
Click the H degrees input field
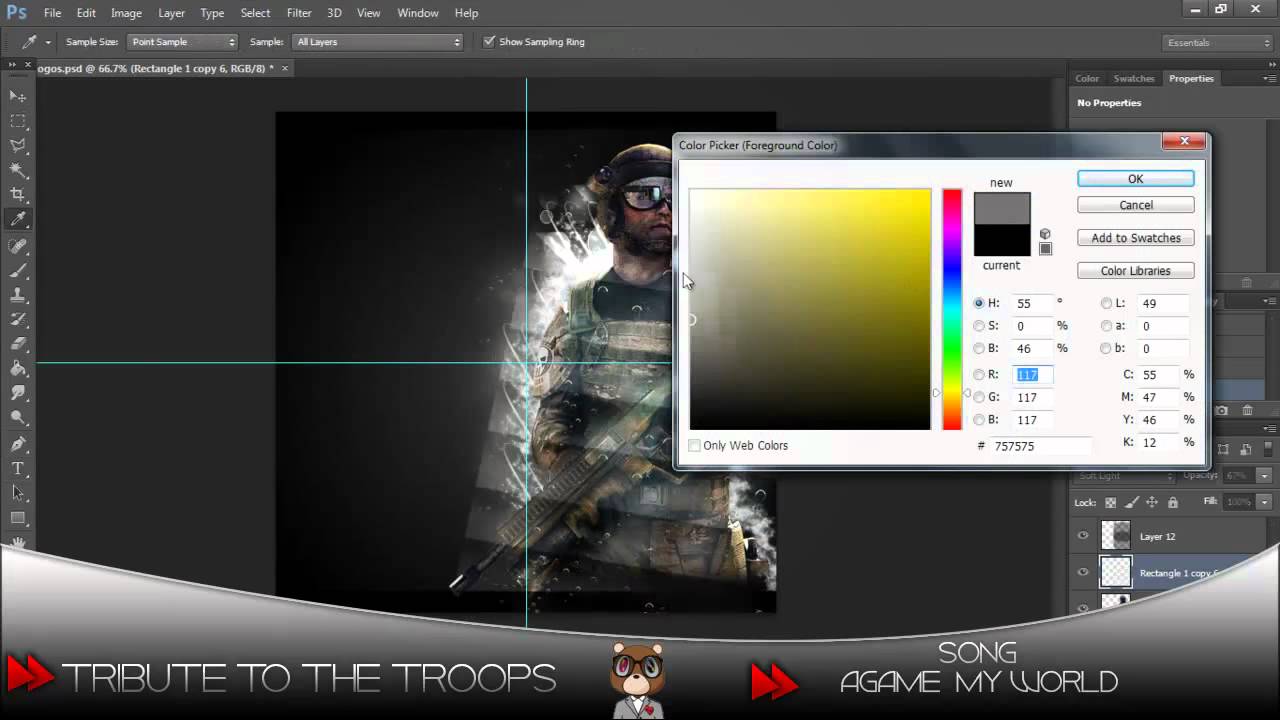[1033, 303]
